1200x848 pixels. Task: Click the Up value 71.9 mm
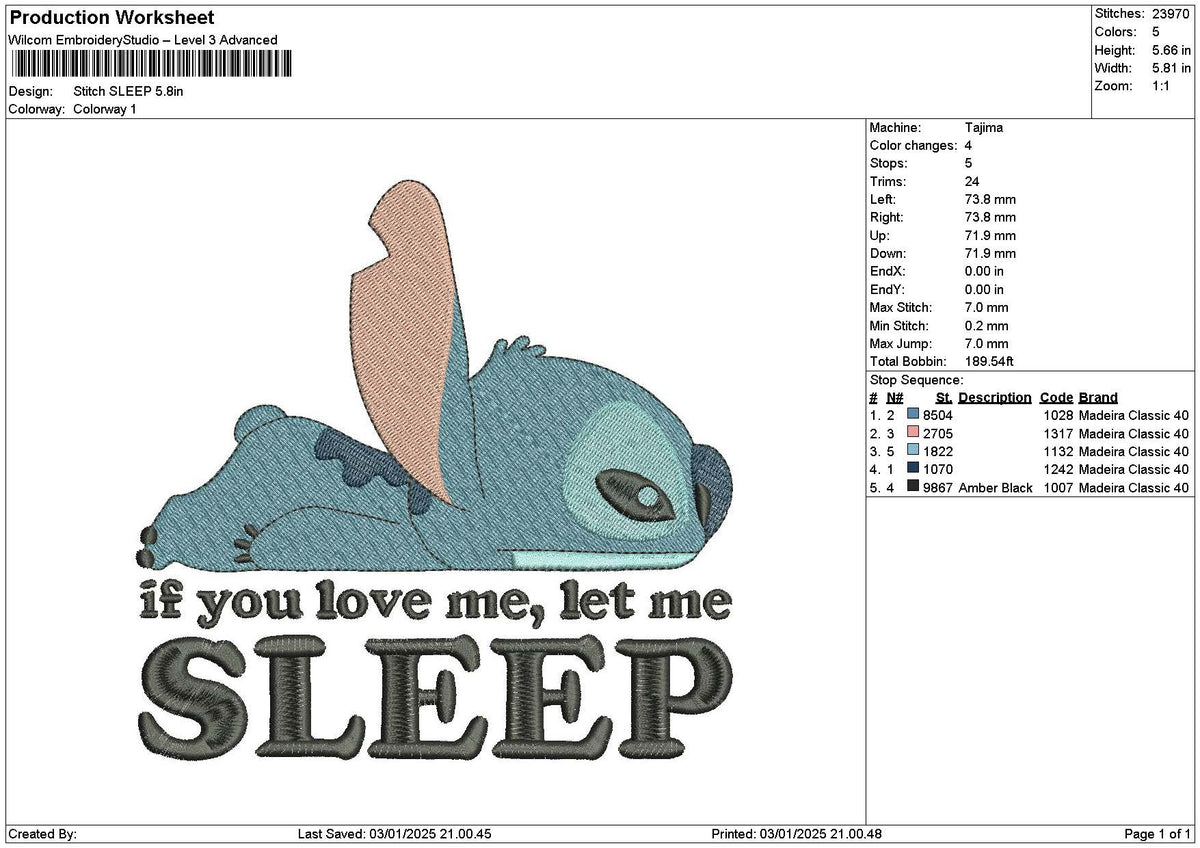coord(990,236)
